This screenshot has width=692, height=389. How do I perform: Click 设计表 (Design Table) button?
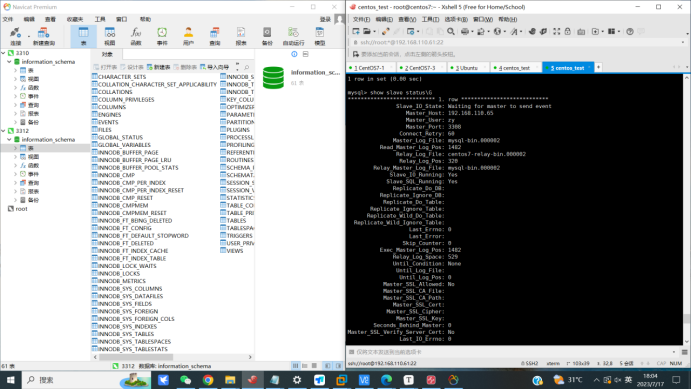point(132,67)
